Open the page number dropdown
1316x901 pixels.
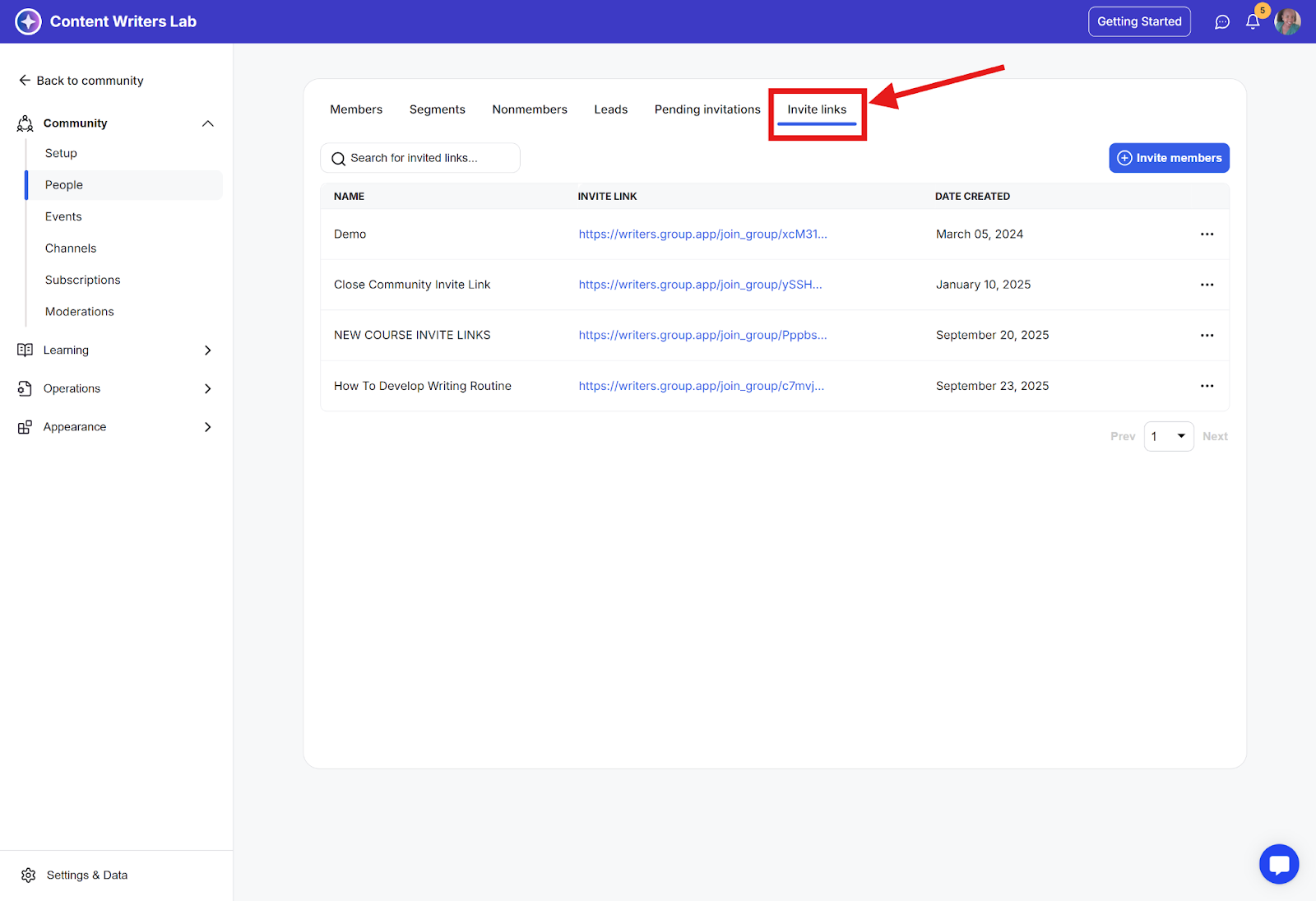pos(1169,437)
